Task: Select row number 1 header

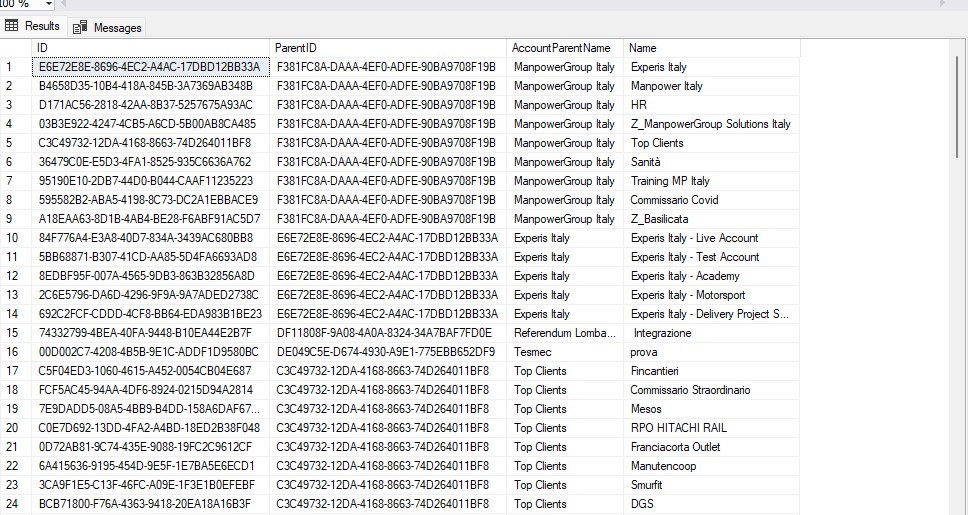Action: pyautogui.click(x=15, y=67)
